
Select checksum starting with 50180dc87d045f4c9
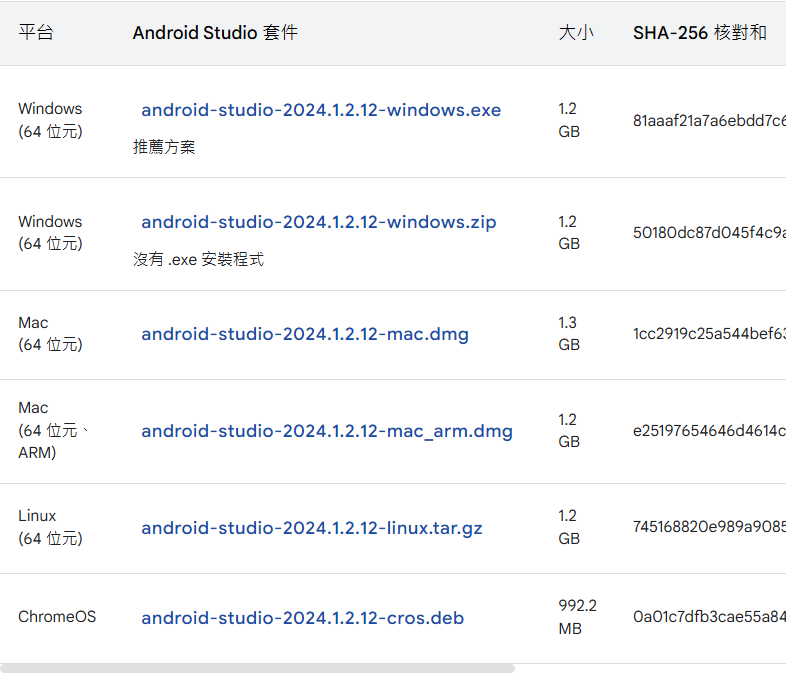click(709, 233)
